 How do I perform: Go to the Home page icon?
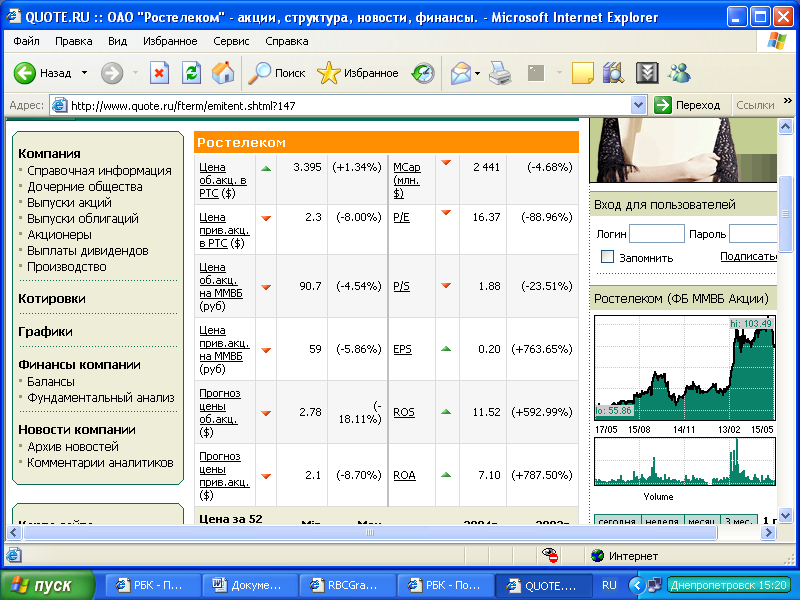click(x=223, y=73)
